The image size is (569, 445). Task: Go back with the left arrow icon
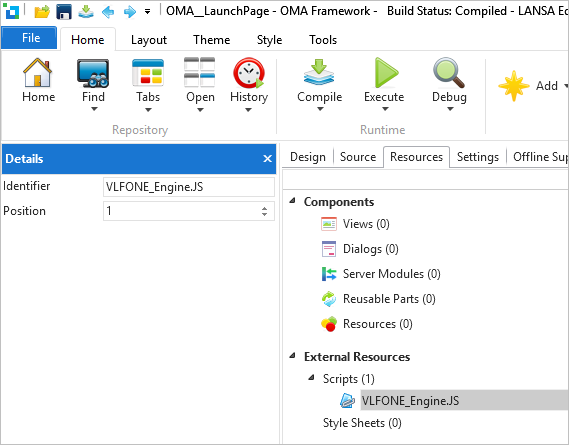click(x=108, y=12)
